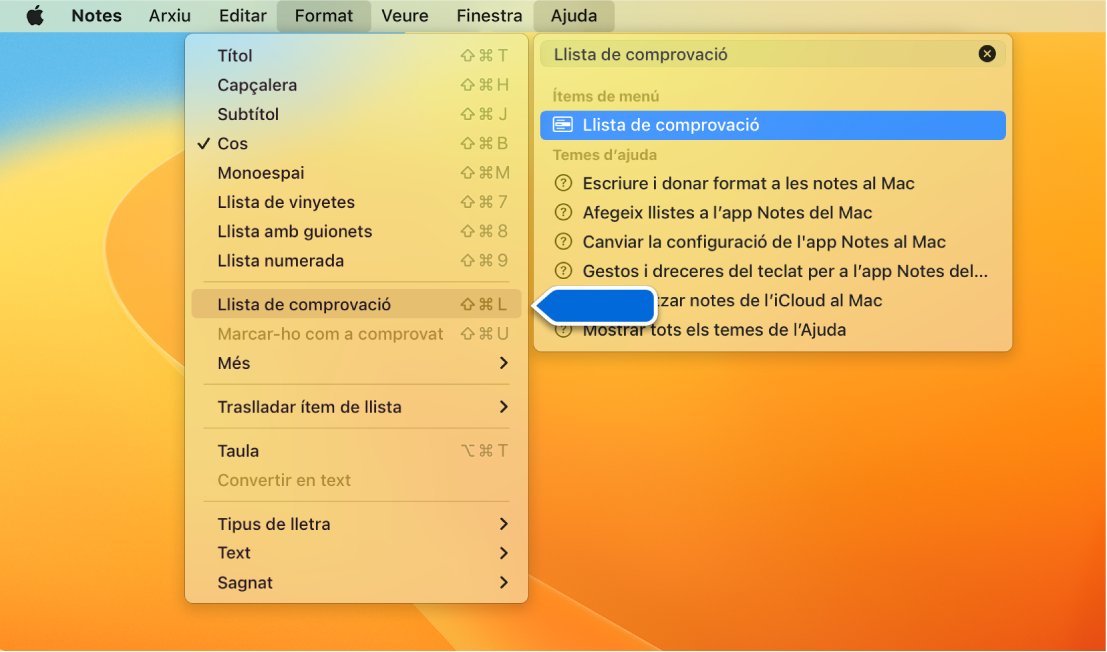Open Canviar la configuració help topic
Screen dimensions: 1107x652
coord(773,242)
